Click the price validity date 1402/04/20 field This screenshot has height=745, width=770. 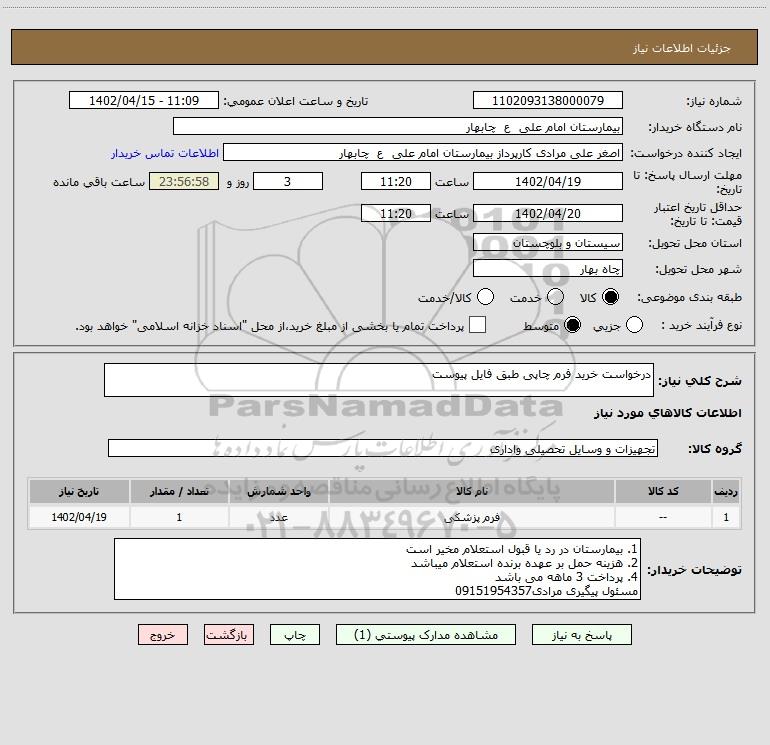(548, 214)
